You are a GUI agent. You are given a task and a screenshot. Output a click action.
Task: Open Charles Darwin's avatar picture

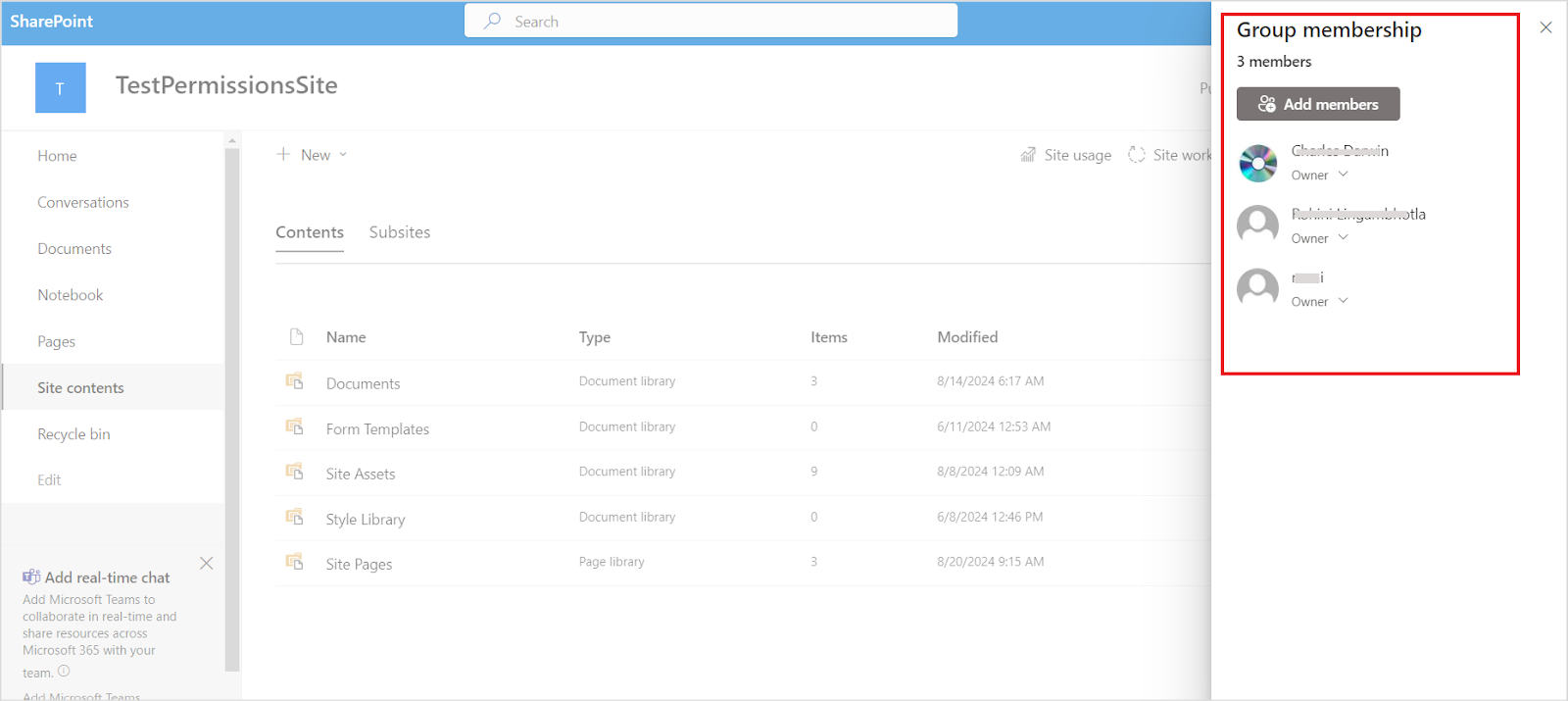point(1257,163)
